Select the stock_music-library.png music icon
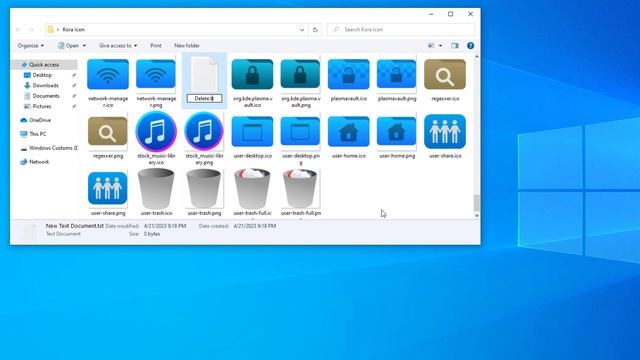 [204, 131]
